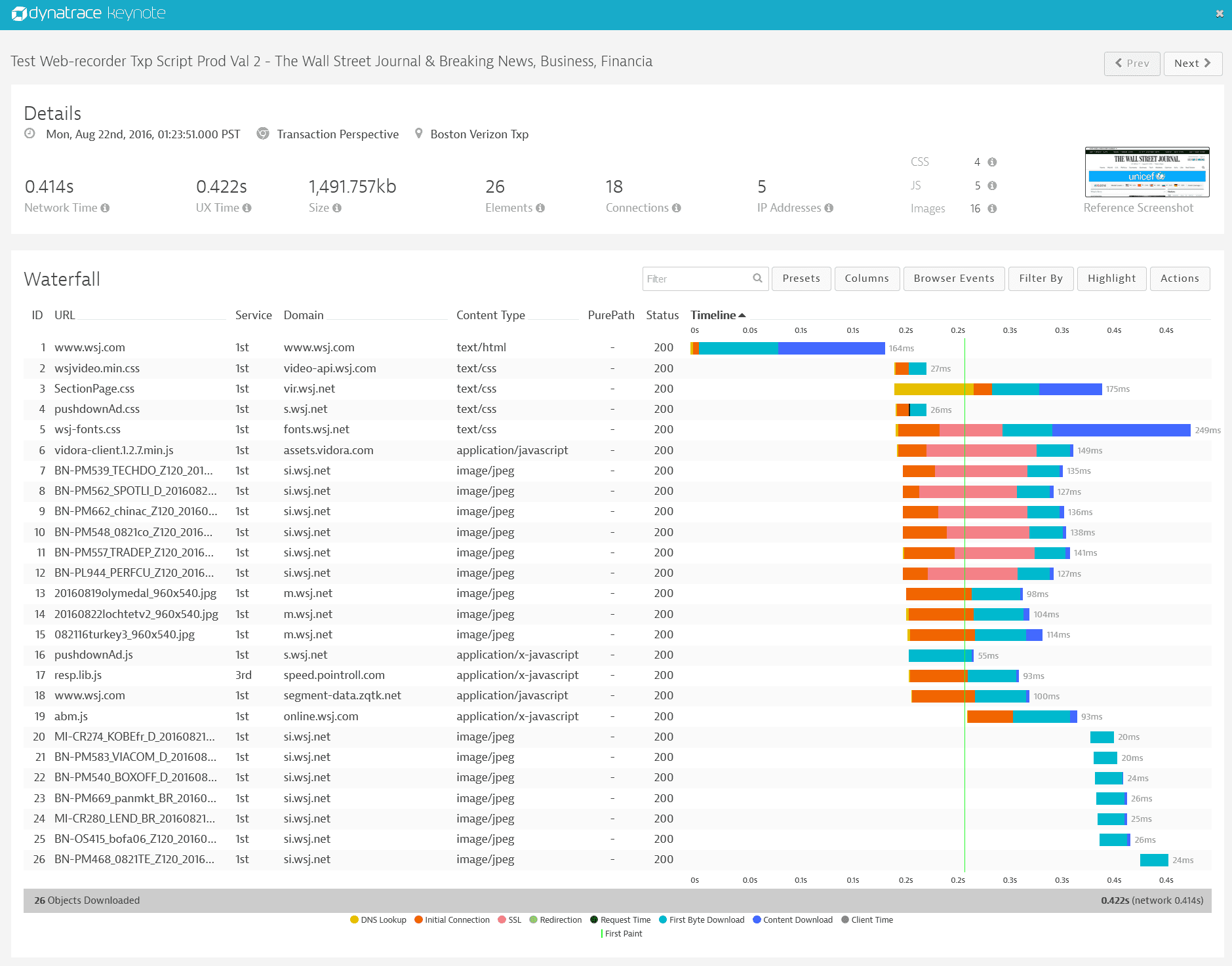Click the UX Time info icon

[x=247, y=208]
